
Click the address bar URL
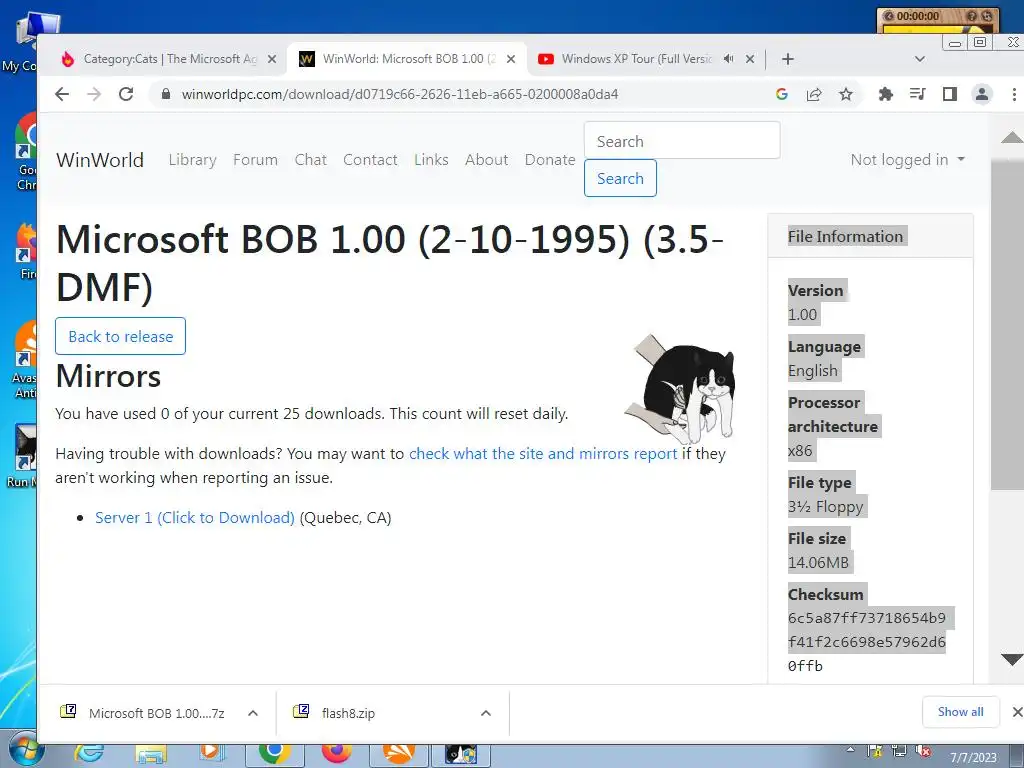[x=400, y=94]
